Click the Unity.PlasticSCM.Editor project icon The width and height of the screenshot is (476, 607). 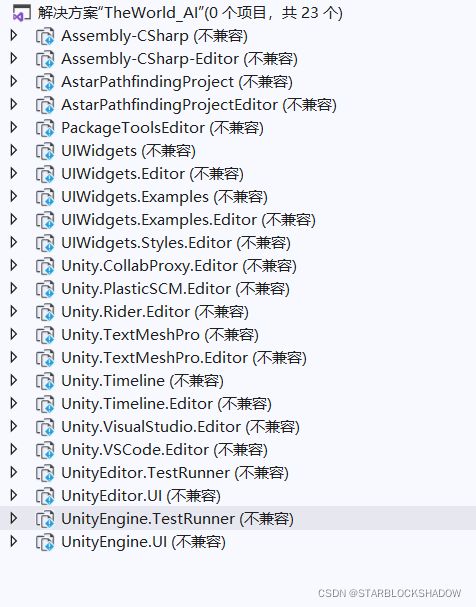tap(45, 289)
